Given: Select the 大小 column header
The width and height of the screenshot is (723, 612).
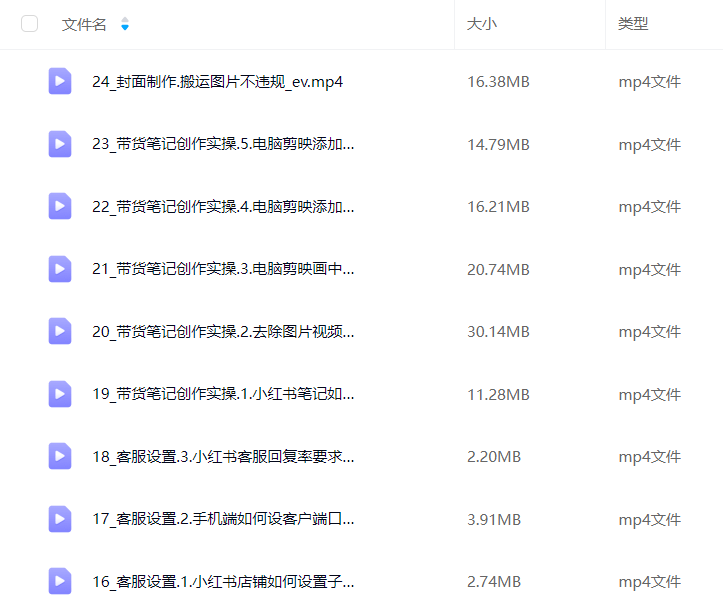Looking at the screenshot, I should 481,24.
